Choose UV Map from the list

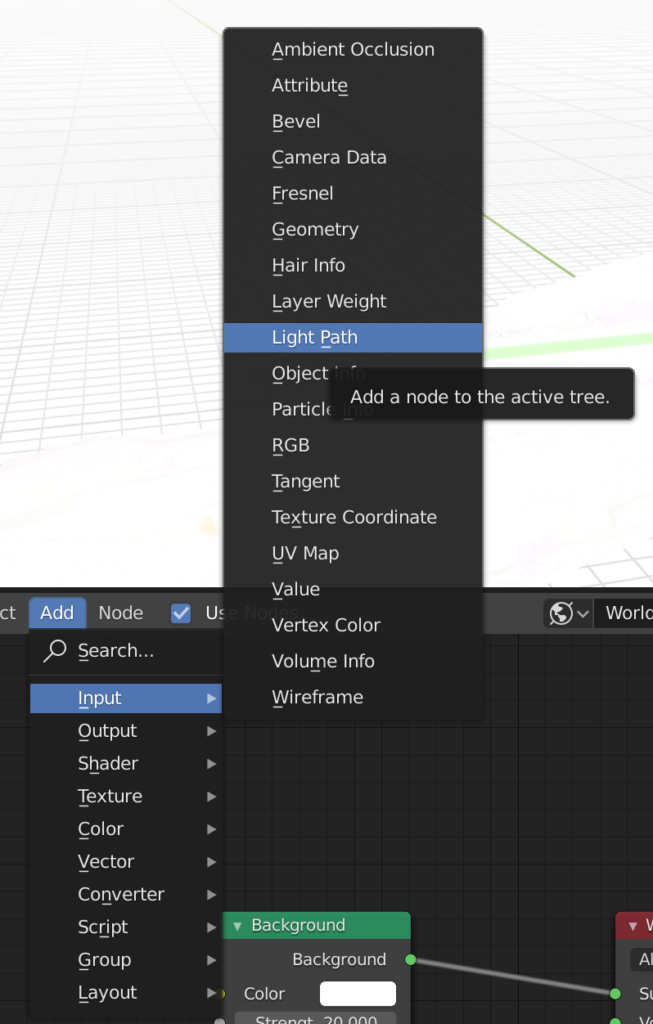tap(353, 553)
